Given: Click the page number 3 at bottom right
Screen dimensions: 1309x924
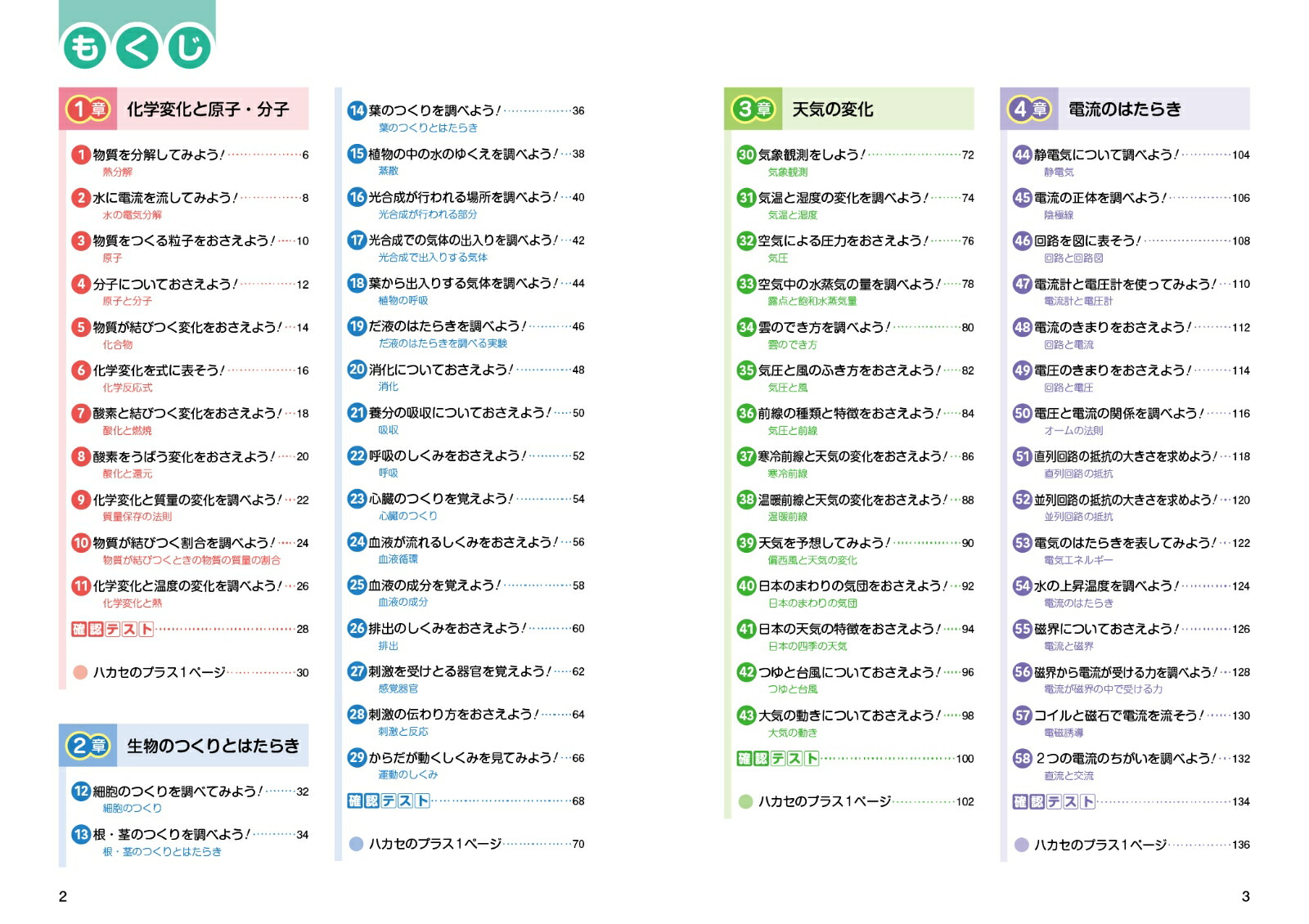Looking at the screenshot, I should [x=1246, y=896].
